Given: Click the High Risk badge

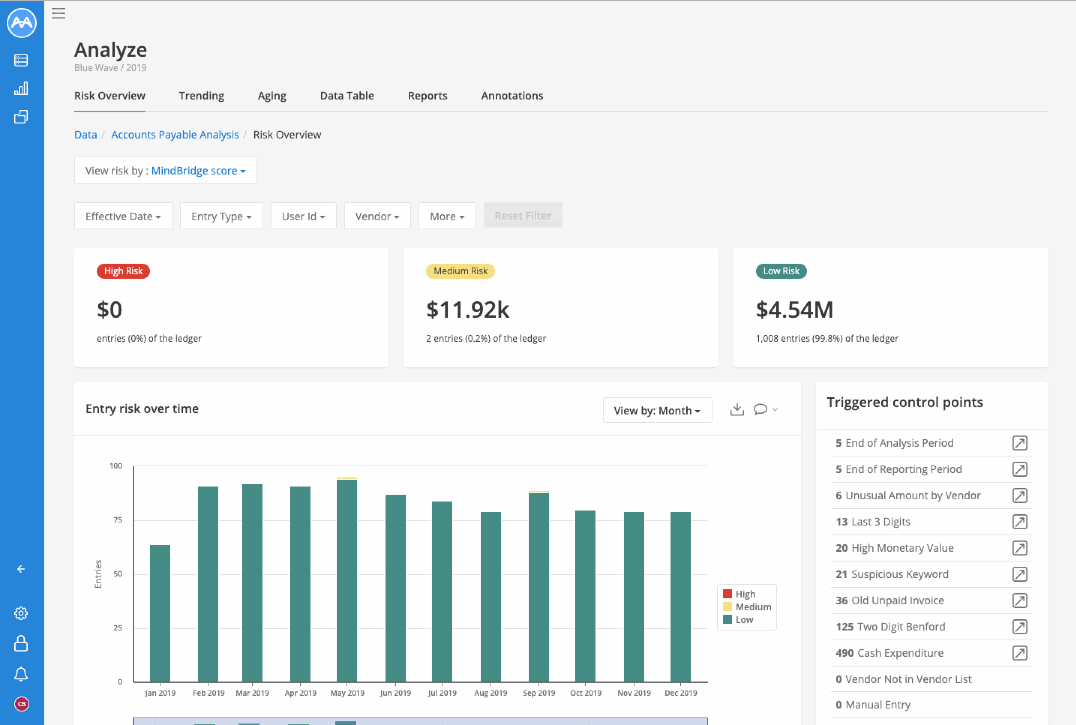Looking at the screenshot, I should [124, 271].
